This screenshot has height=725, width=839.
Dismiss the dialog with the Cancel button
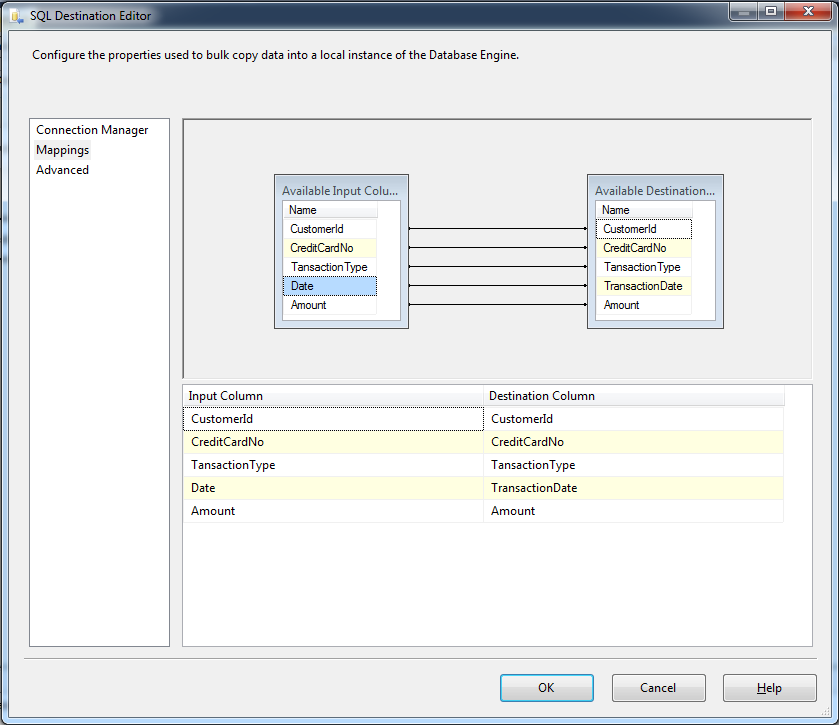point(658,687)
